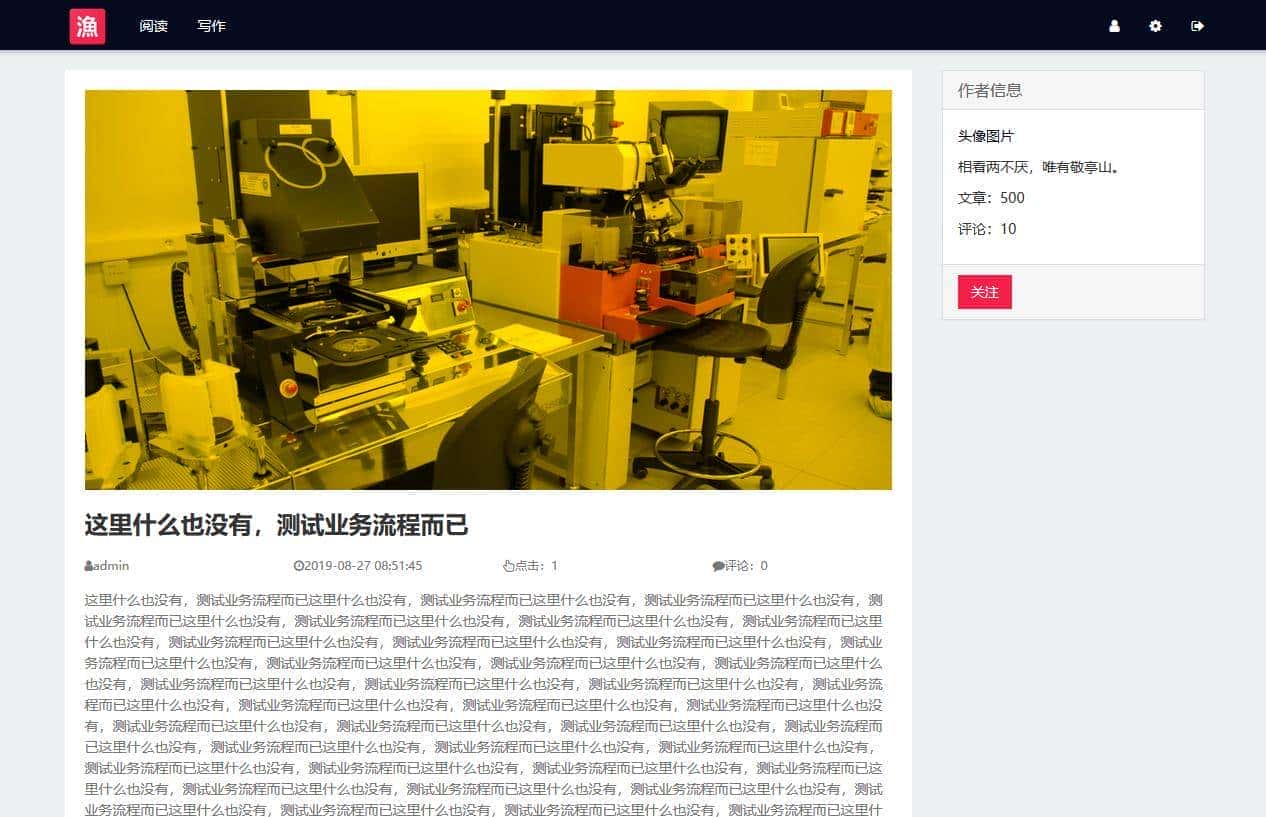Screen dimensions: 1266x817
Task: Click the 渔 logo in top left
Action: tap(86, 26)
